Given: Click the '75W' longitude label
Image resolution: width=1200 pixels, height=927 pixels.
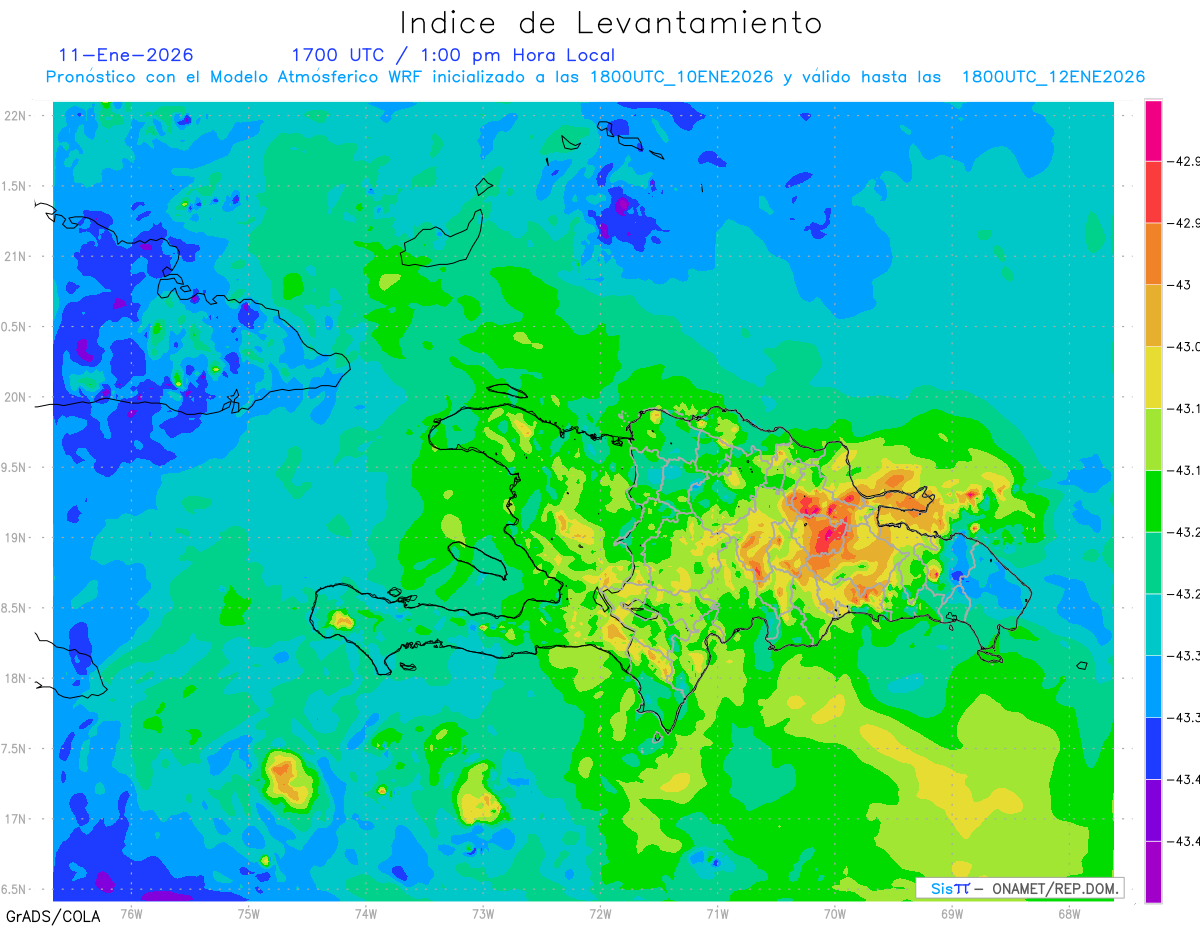Looking at the screenshot, I should point(248,913).
